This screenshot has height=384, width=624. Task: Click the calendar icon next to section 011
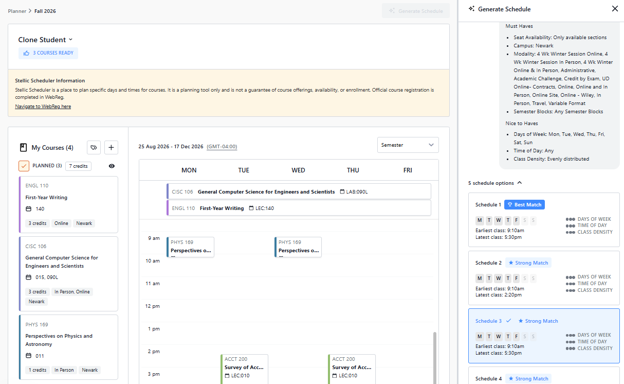pos(28,356)
